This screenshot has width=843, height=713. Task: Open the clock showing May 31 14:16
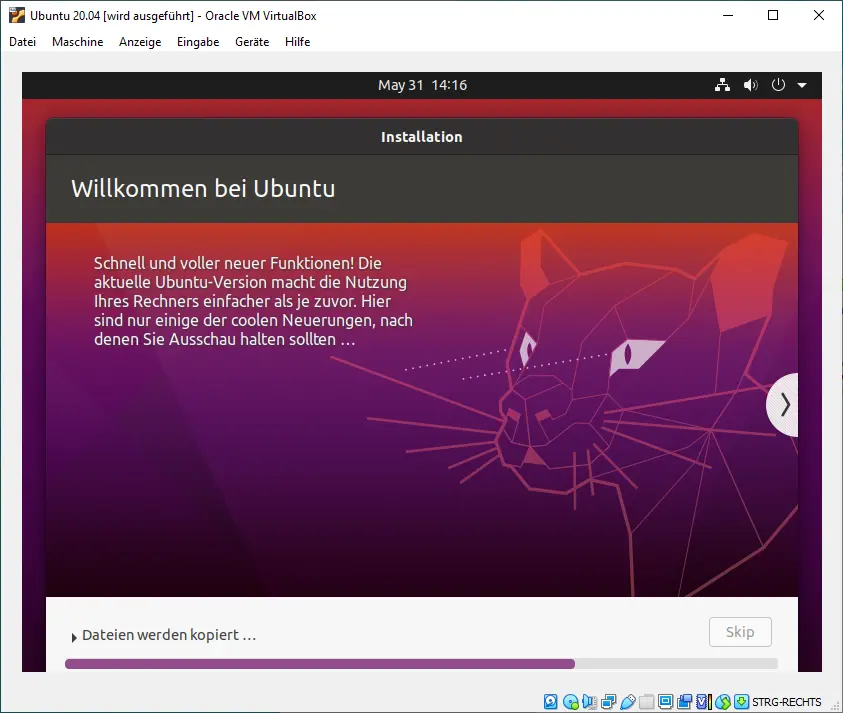point(422,85)
